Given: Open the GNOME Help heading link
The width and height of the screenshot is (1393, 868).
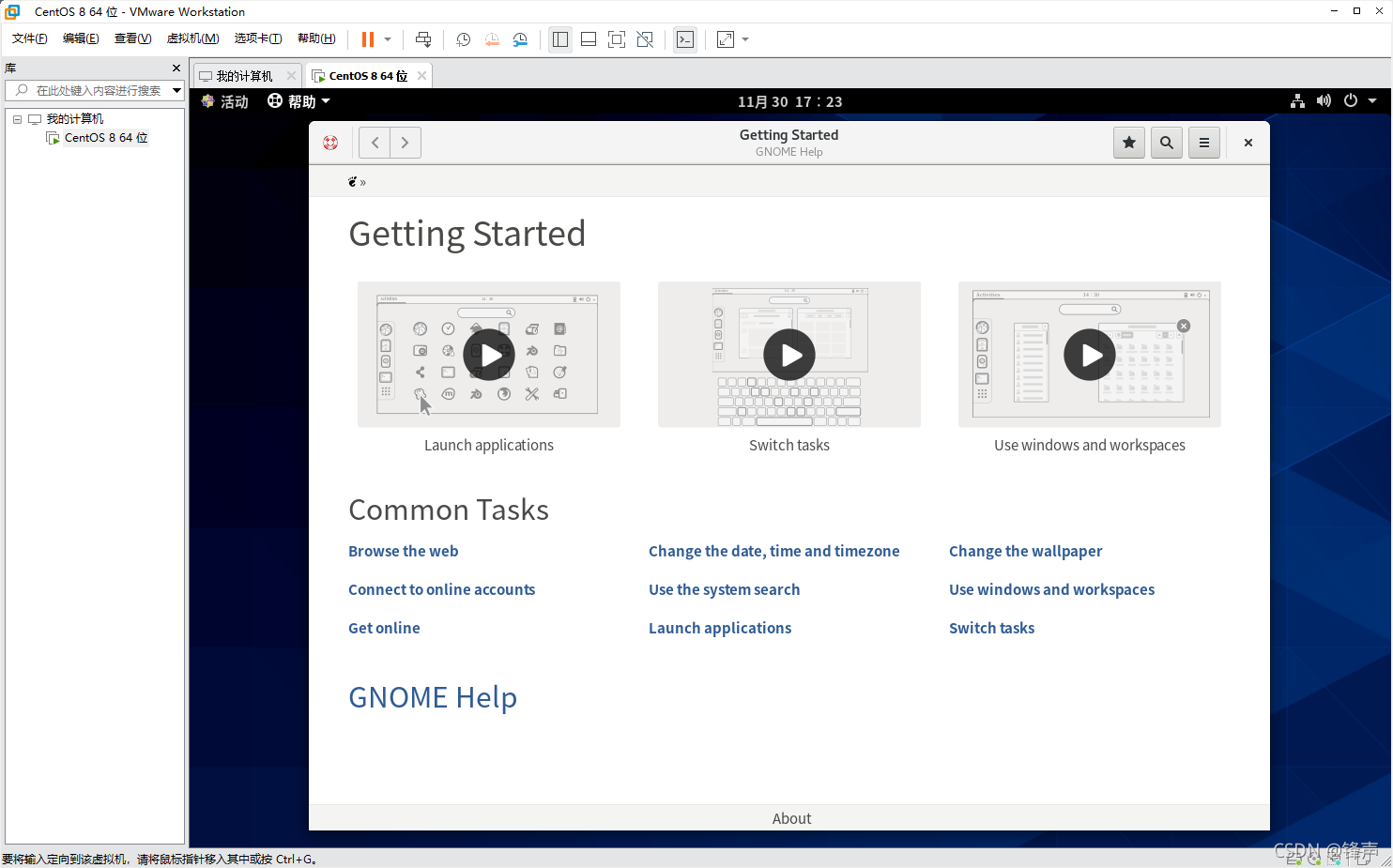Looking at the screenshot, I should click(433, 697).
